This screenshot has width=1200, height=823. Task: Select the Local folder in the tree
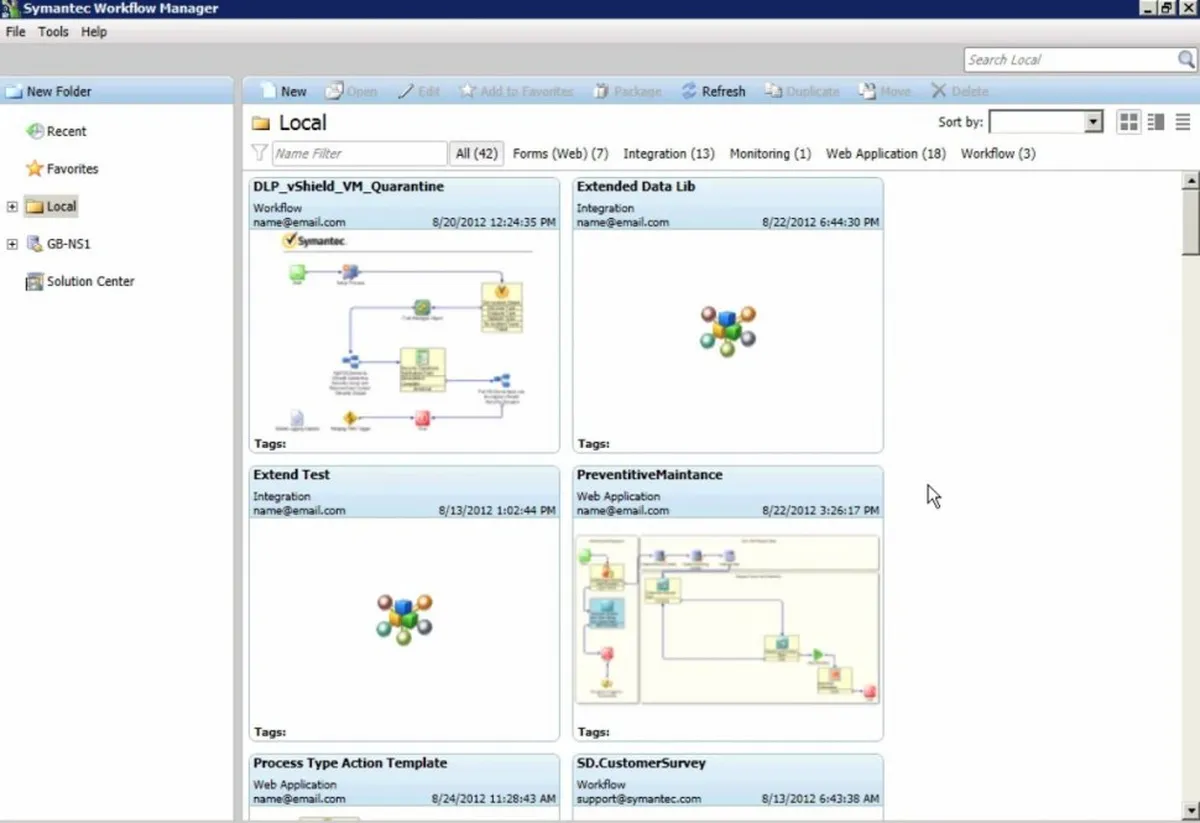(x=51, y=207)
